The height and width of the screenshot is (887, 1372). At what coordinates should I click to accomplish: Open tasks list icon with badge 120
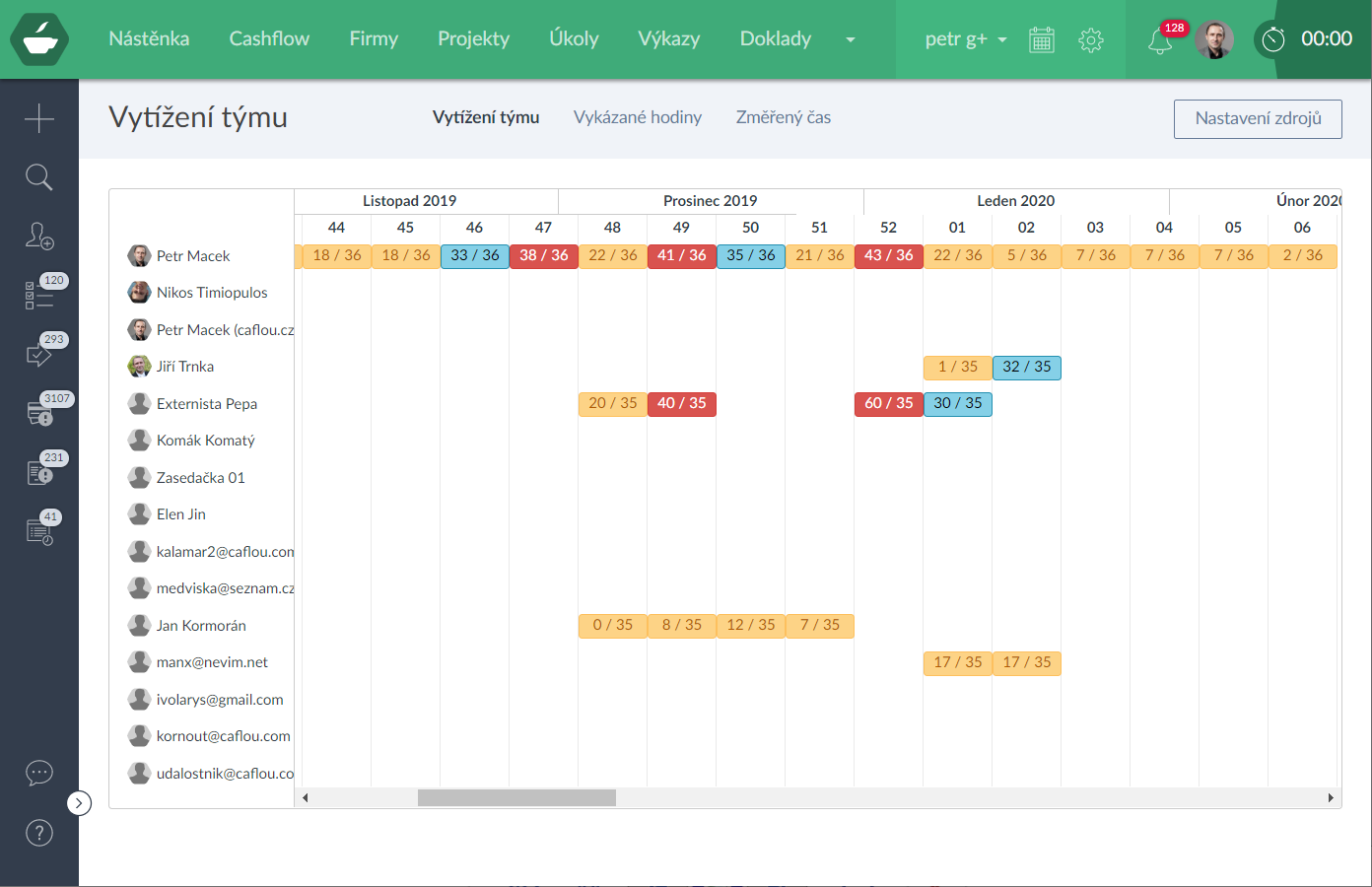pyautogui.click(x=39, y=295)
